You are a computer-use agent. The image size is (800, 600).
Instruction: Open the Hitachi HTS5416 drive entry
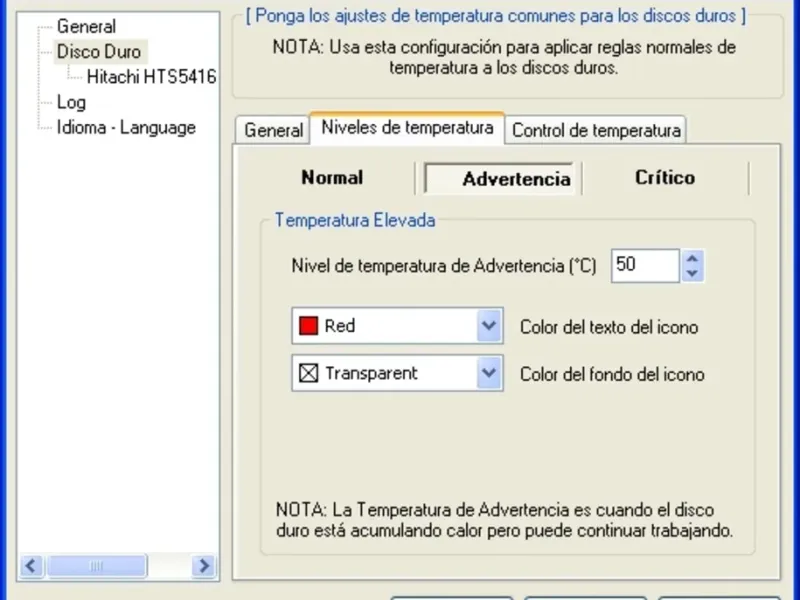coord(151,76)
